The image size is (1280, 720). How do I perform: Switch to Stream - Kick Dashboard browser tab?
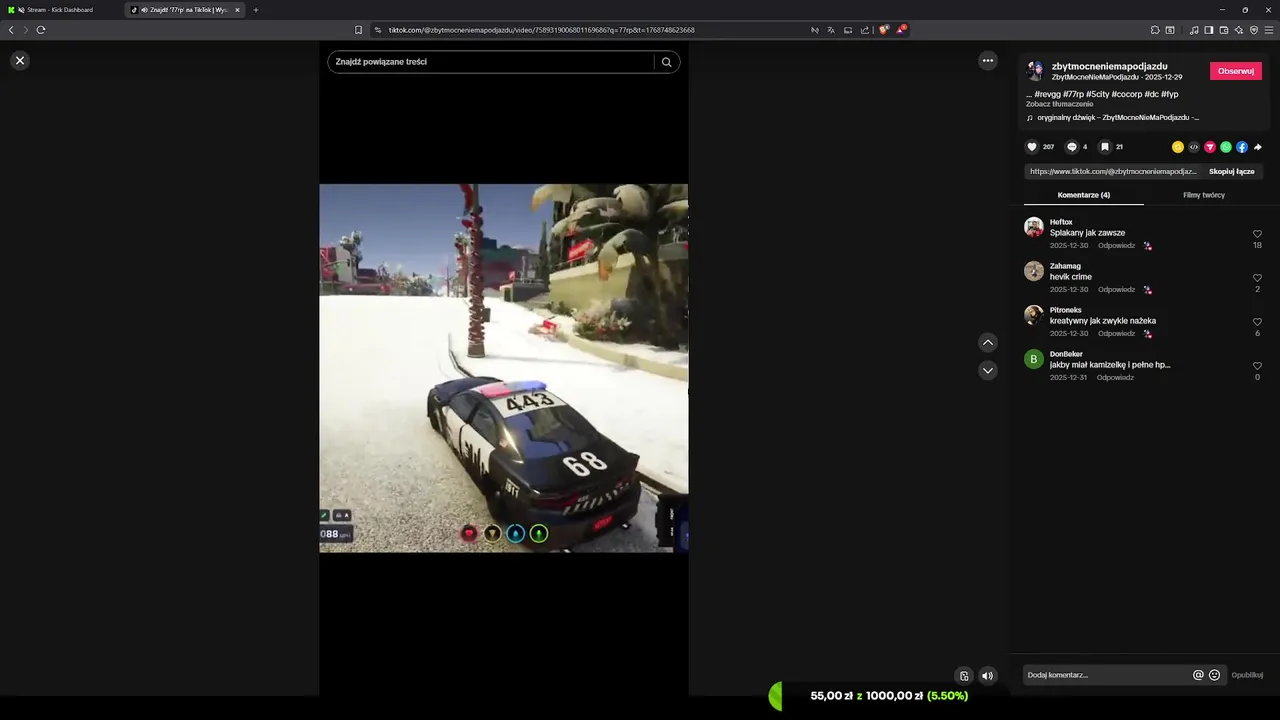click(60, 10)
